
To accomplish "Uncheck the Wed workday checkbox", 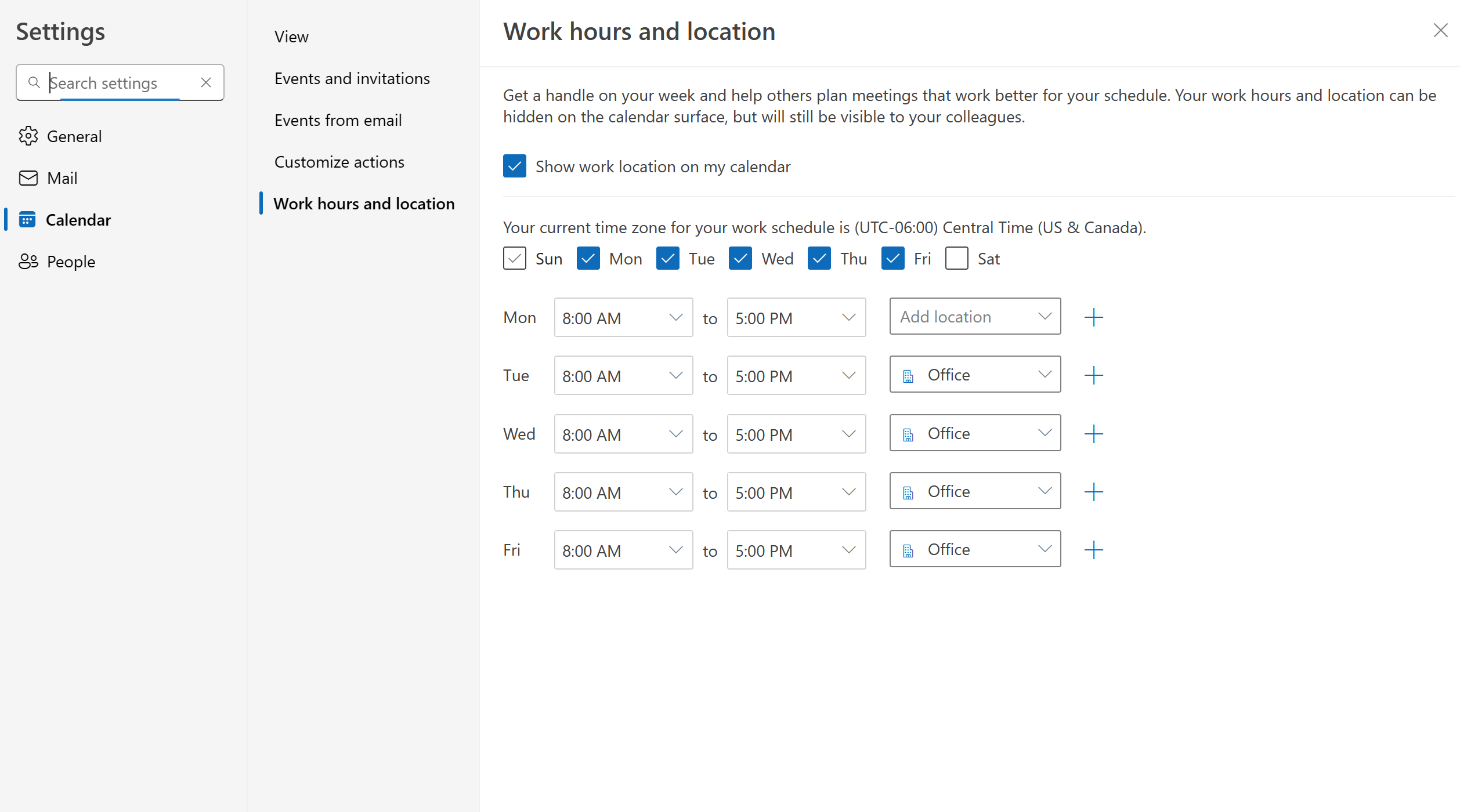I will (x=740, y=259).
